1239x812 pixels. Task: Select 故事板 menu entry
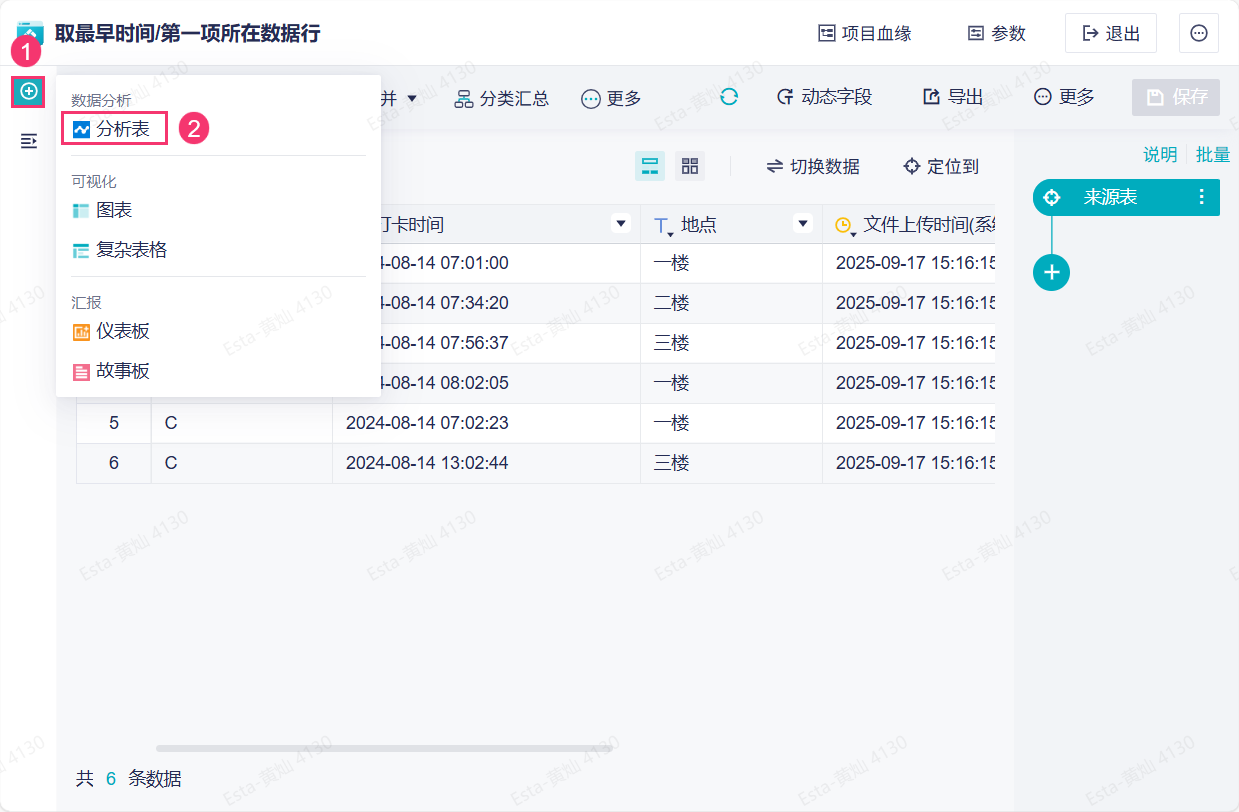(112, 371)
